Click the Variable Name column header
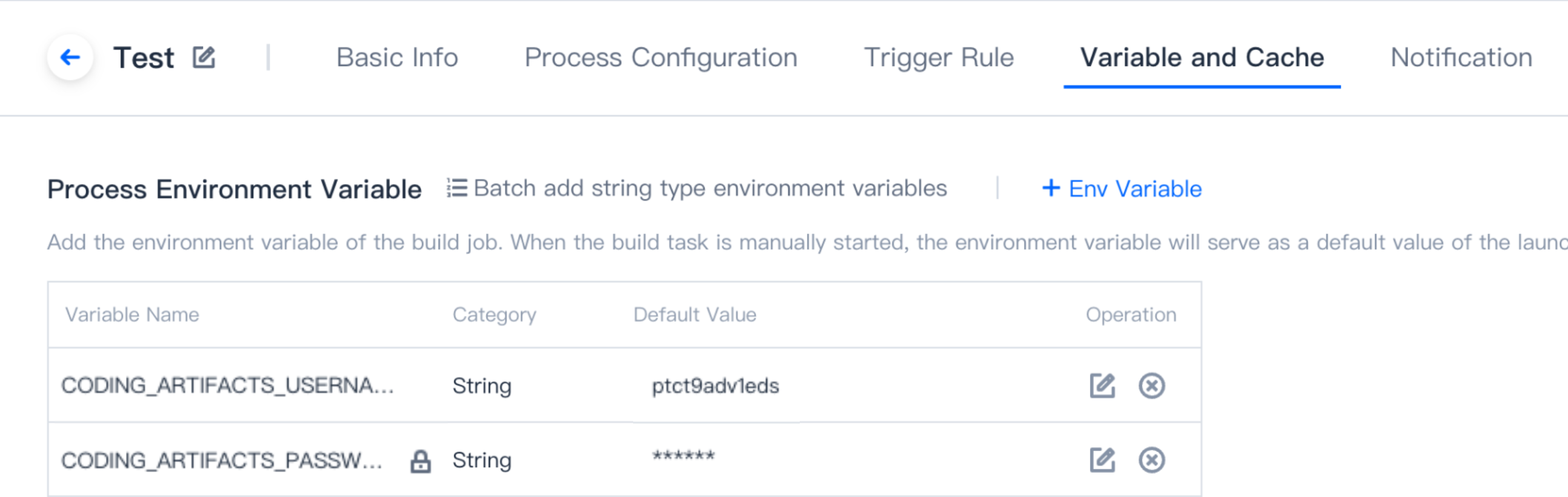Viewport: 1568px width, 497px height. (x=132, y=315)
